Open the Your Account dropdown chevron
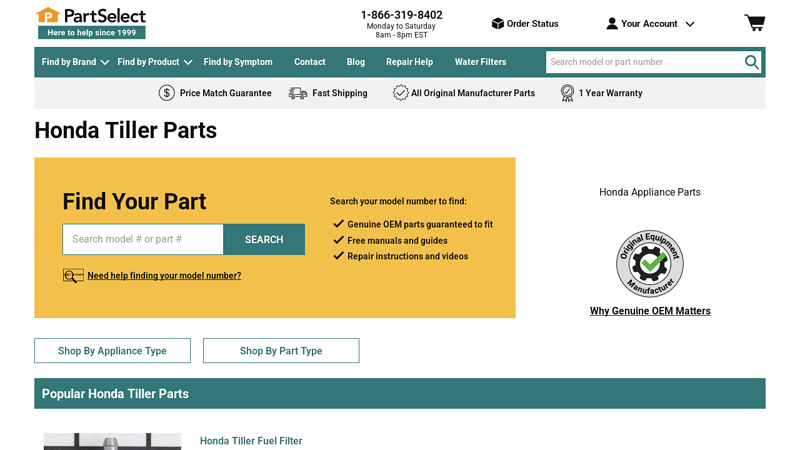The width and height of the screenshot is (800, 450). pyautogui.click(x=689, y=24)
